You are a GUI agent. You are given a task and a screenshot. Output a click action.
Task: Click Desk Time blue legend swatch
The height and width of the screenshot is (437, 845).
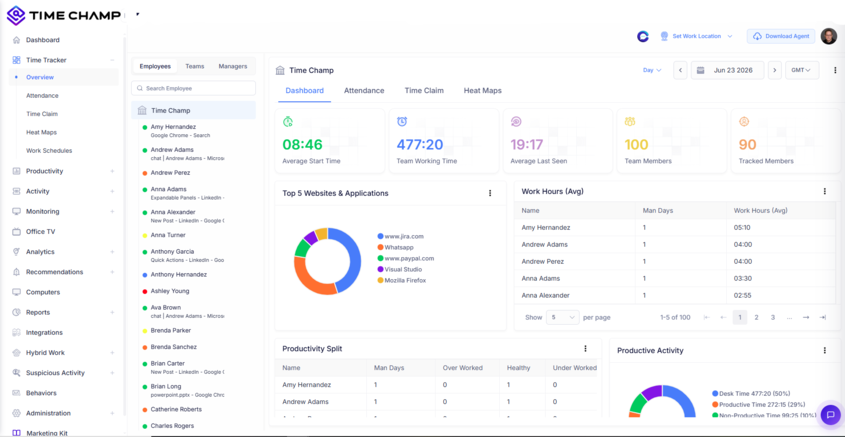coord(715,394)
